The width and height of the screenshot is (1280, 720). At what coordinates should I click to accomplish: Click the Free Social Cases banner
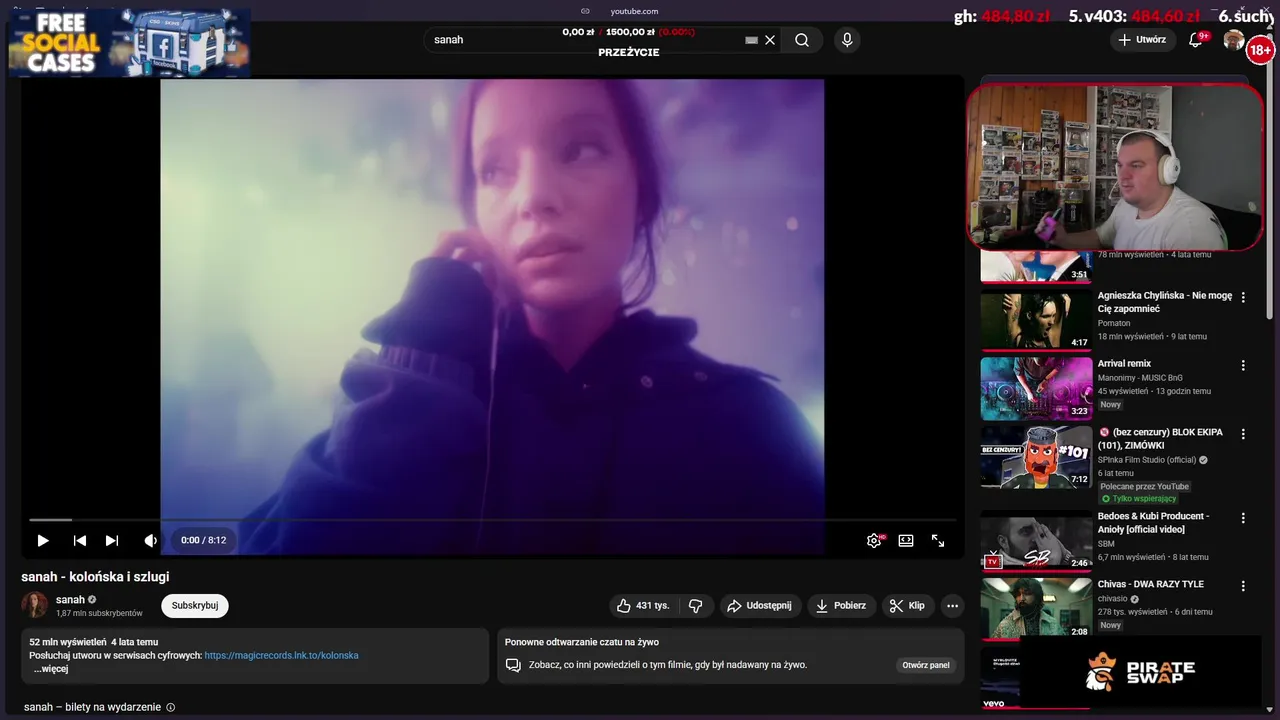pyautogui.click(x=129, y=43)
